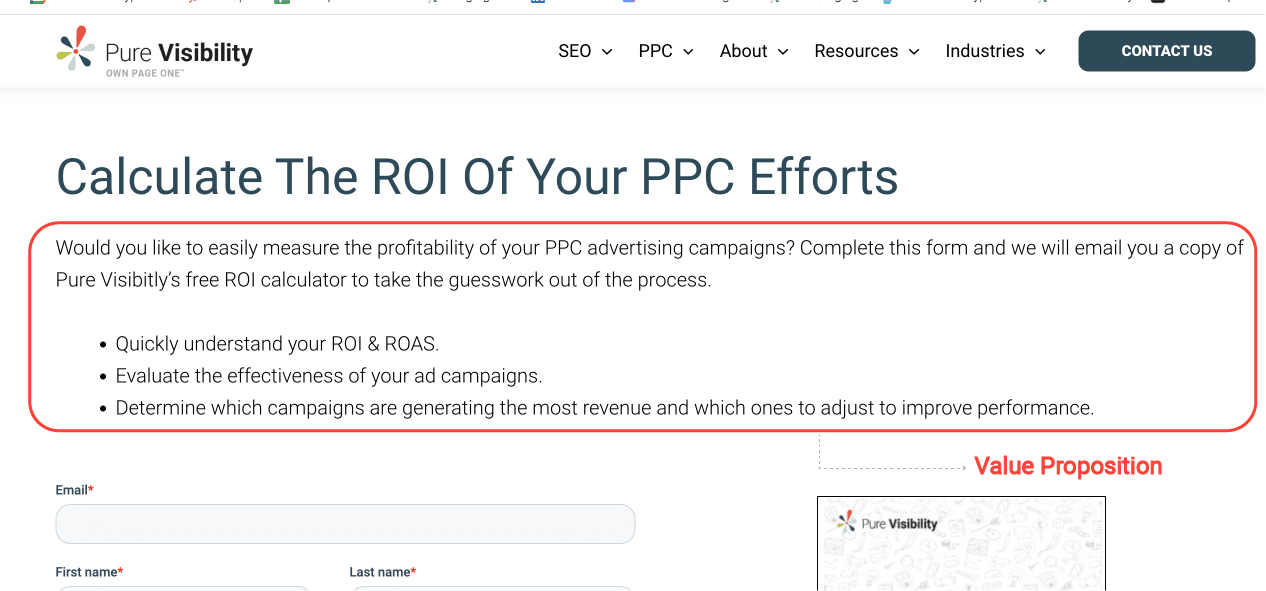Click the small logo inside the preview thumbnail
The width and height of the screenshot is (1266, 591).
pyautogui.click(x=884, y=522)
